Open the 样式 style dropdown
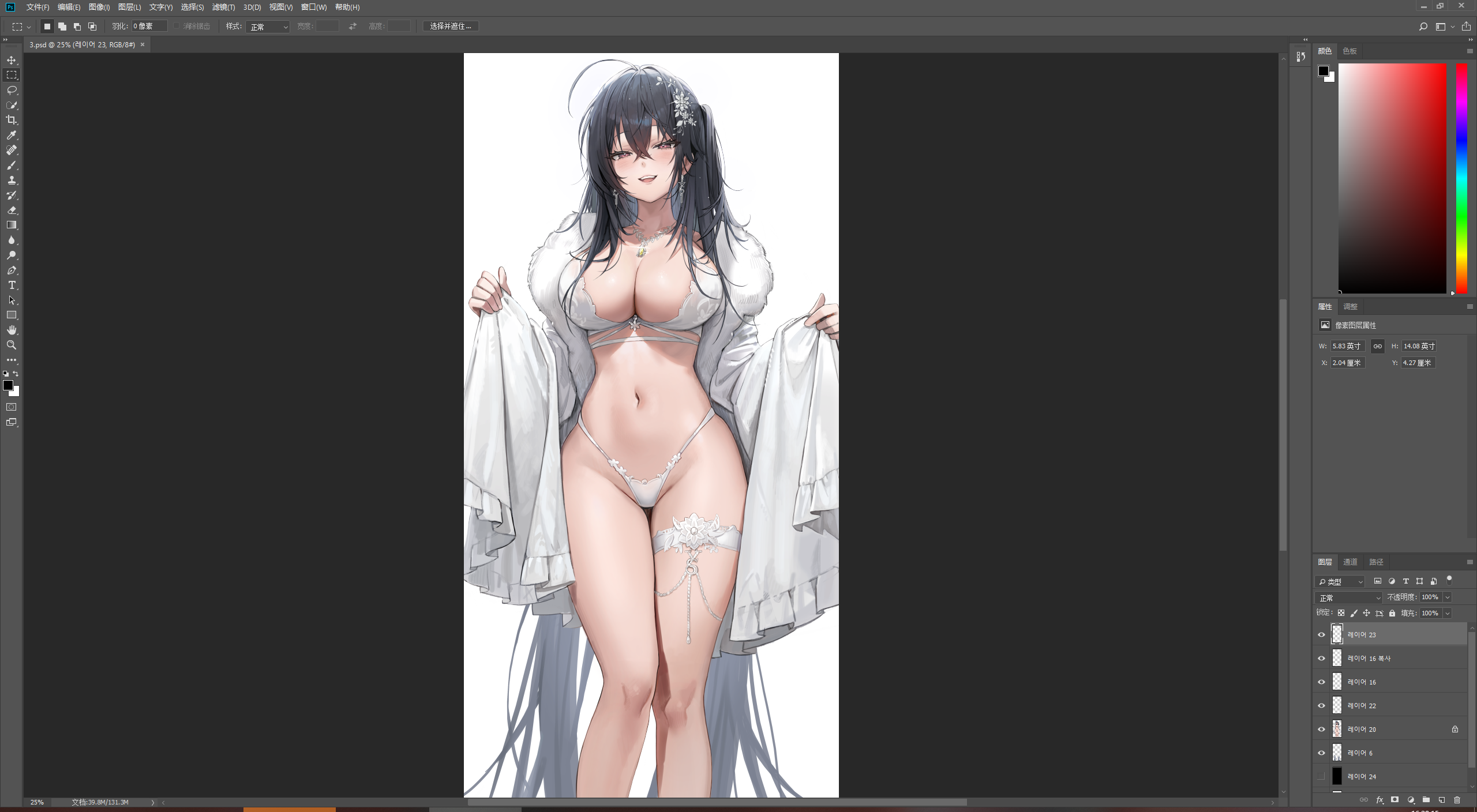Image resolution: width=1477 pixels, height=812 pixels. (268, 27)
